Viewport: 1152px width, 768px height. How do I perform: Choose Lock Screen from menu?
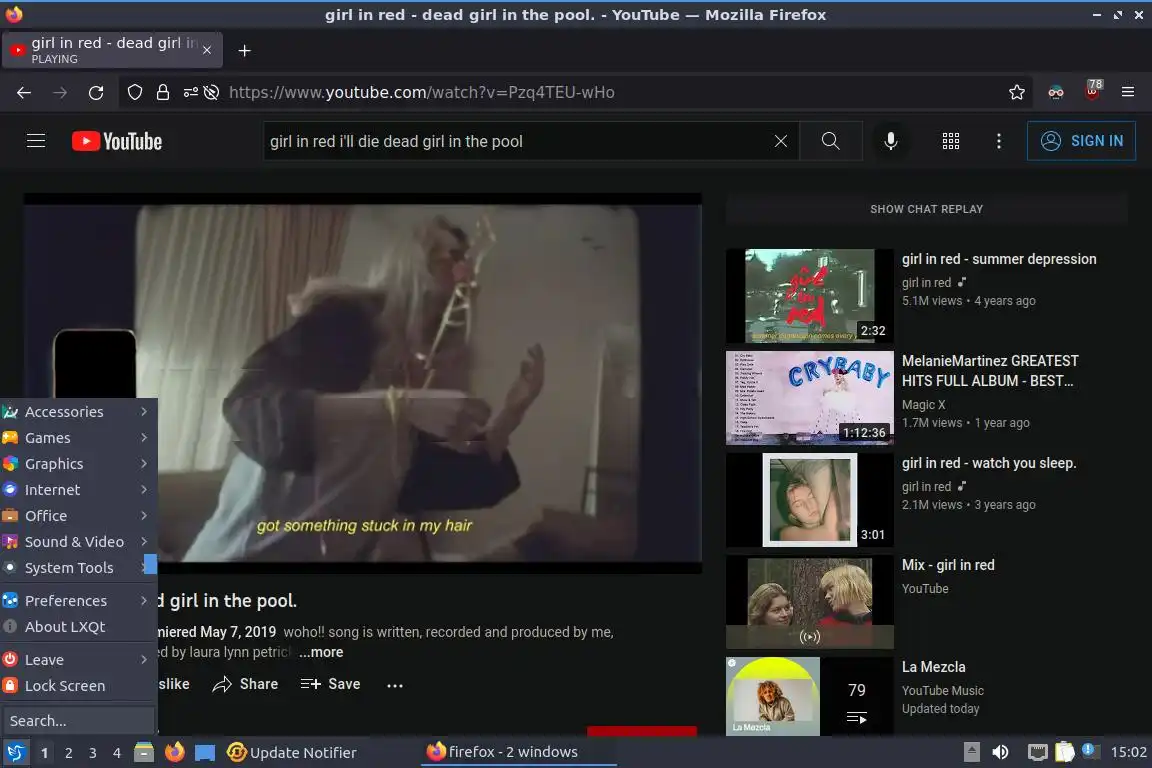pyautogui.click(x=79, y=686)
